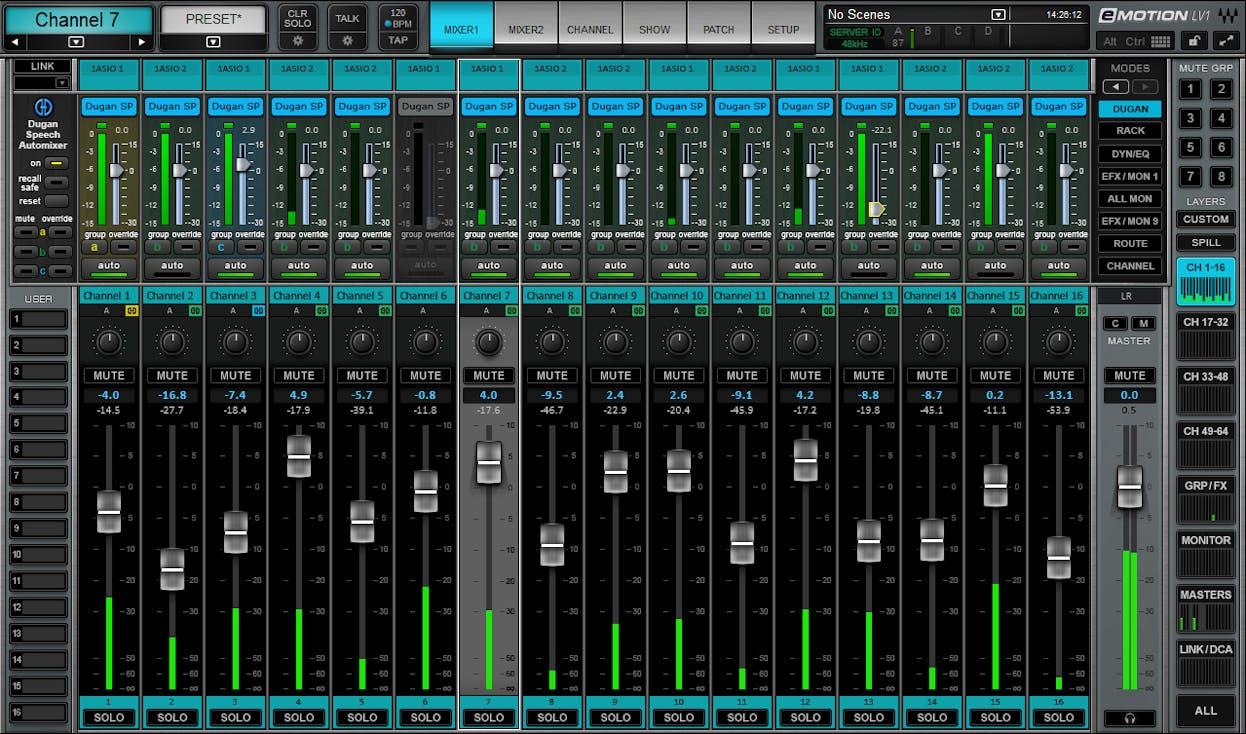Screen dimensions: 1246x734
Task: Open the on-screen keyboard icon
Action: (x=1160, y=41)
